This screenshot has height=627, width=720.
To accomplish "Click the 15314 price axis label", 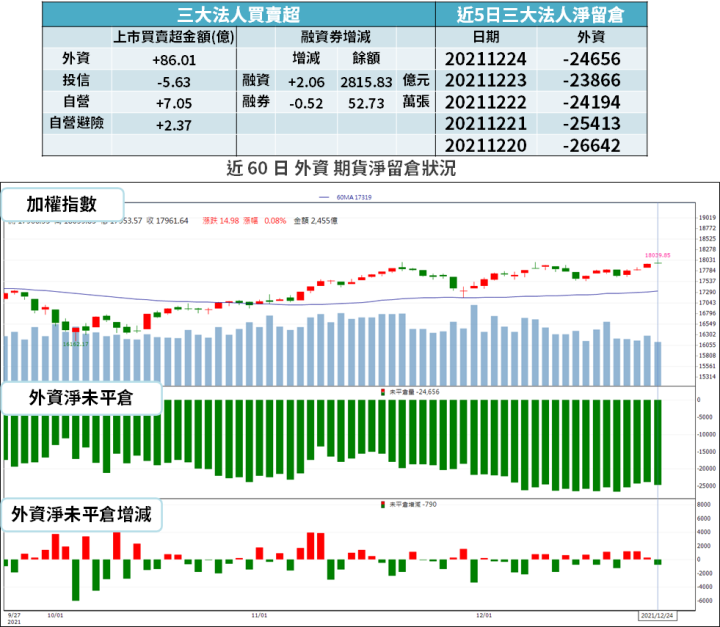I will point(707,377).
